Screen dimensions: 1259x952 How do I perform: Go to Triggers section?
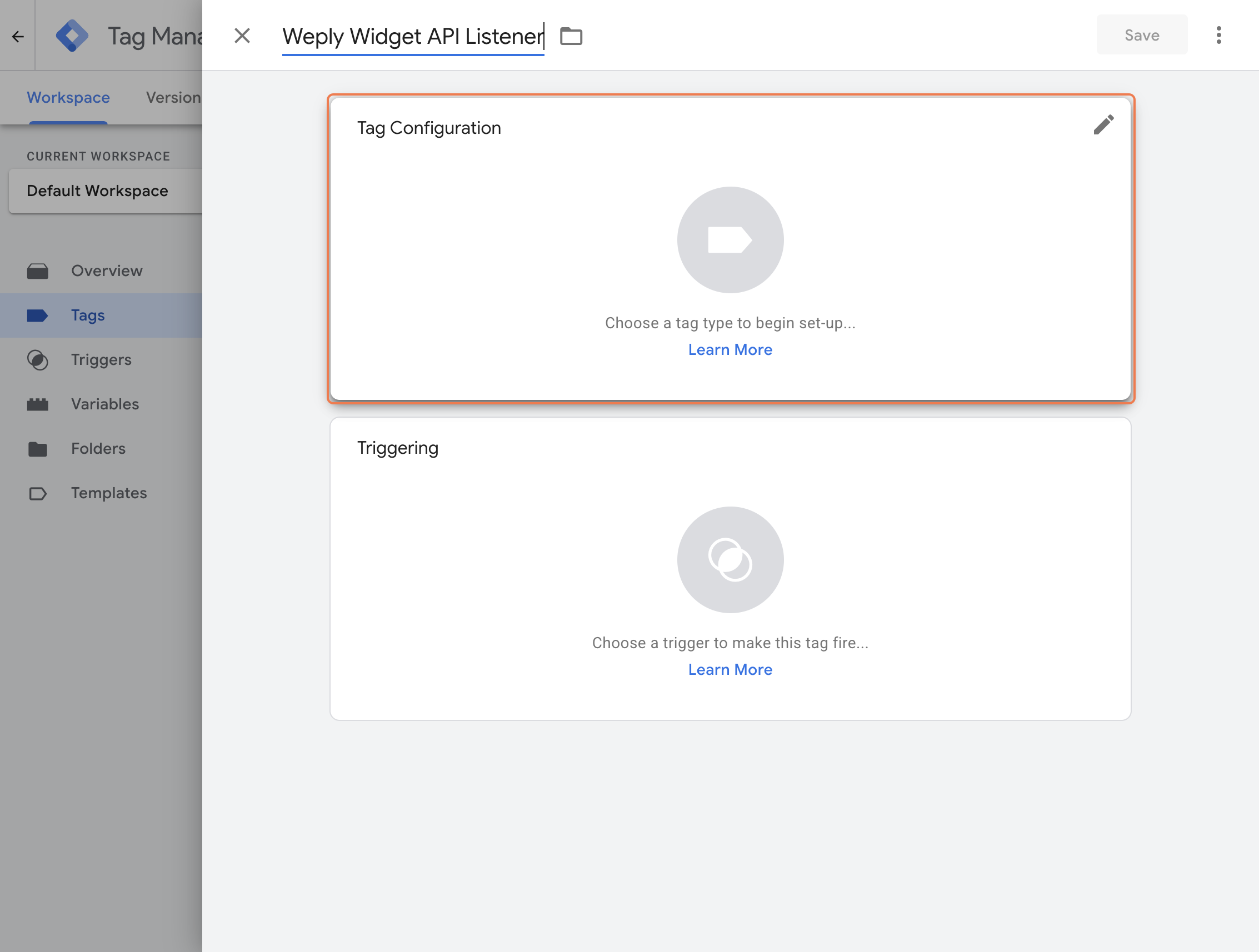[101, 359]
